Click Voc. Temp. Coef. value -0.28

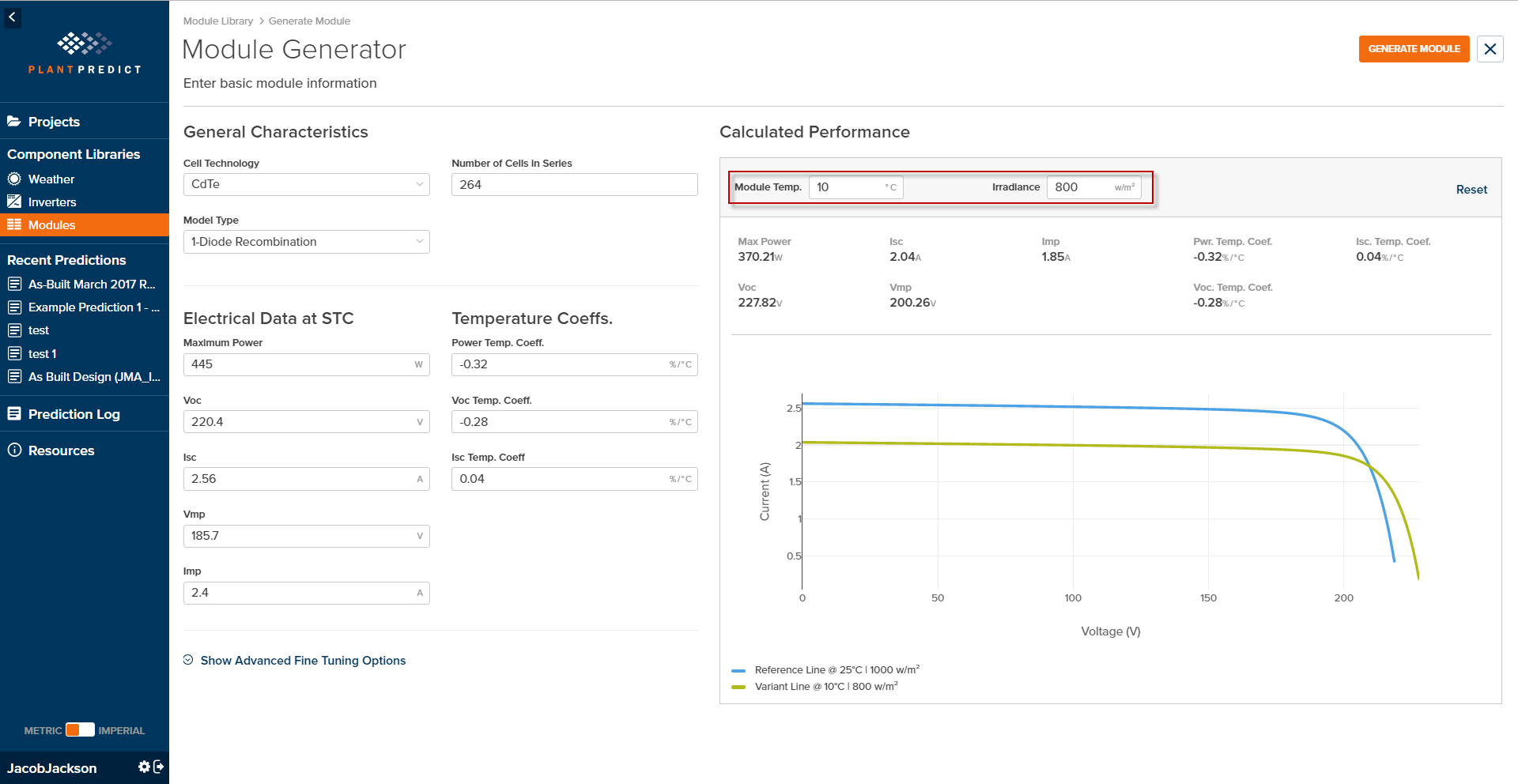1218,303
